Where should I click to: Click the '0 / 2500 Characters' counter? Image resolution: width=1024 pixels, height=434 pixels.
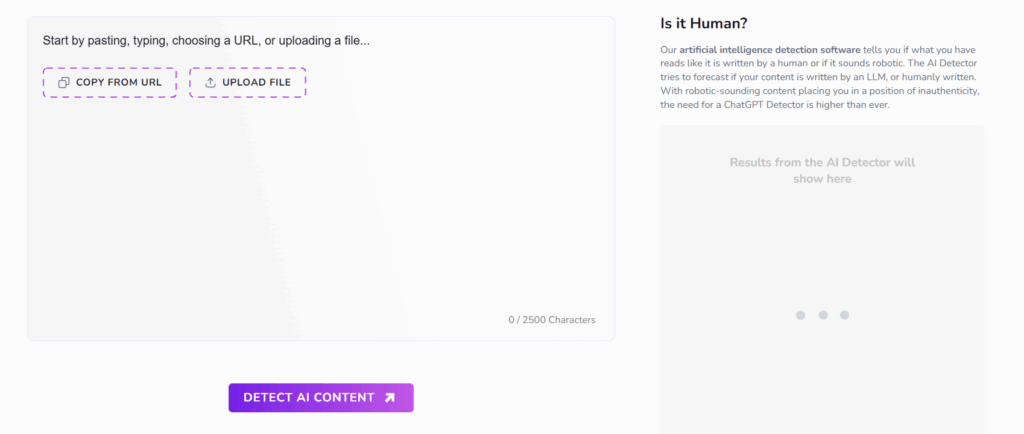coord(551,320)
